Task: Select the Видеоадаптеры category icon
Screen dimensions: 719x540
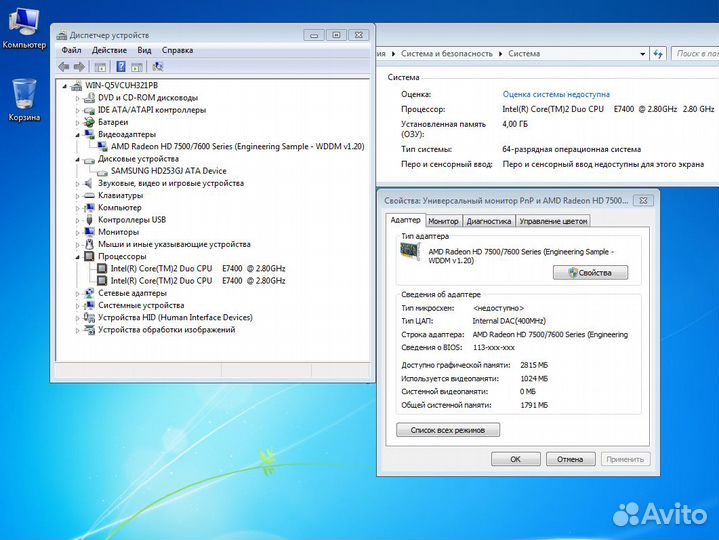Action: coord(89,134)
